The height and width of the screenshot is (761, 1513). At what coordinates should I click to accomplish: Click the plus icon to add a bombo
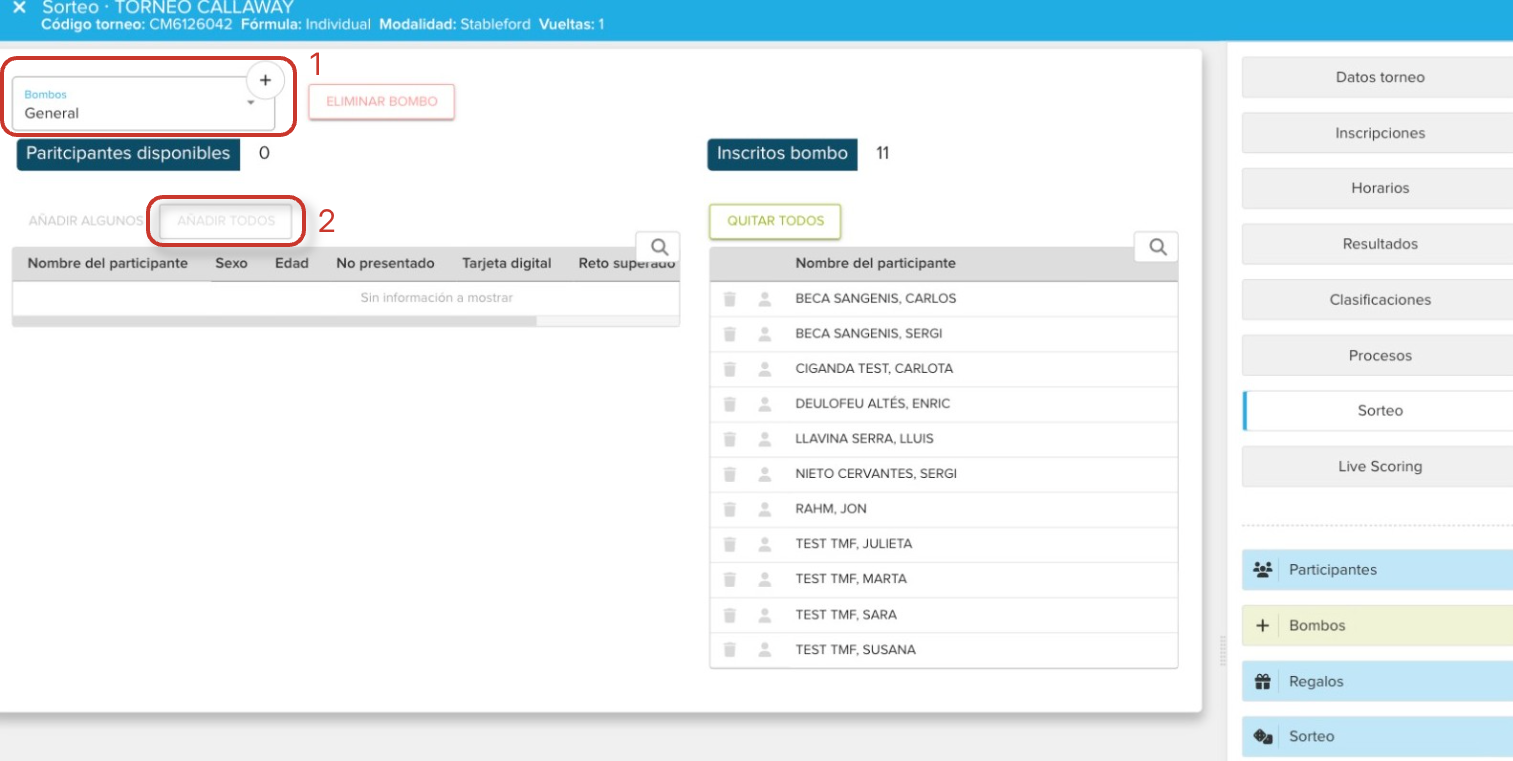click(265, 80)
